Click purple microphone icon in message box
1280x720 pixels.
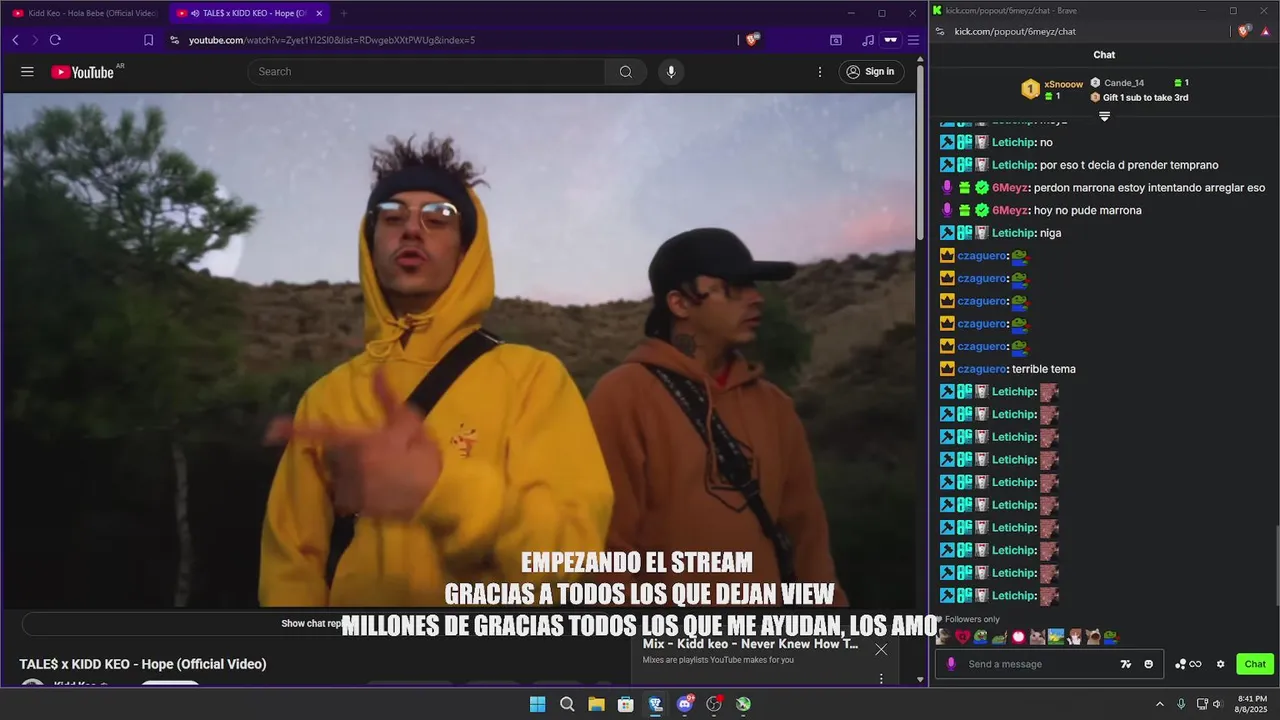pyautogui.click(x=951, y=664)
